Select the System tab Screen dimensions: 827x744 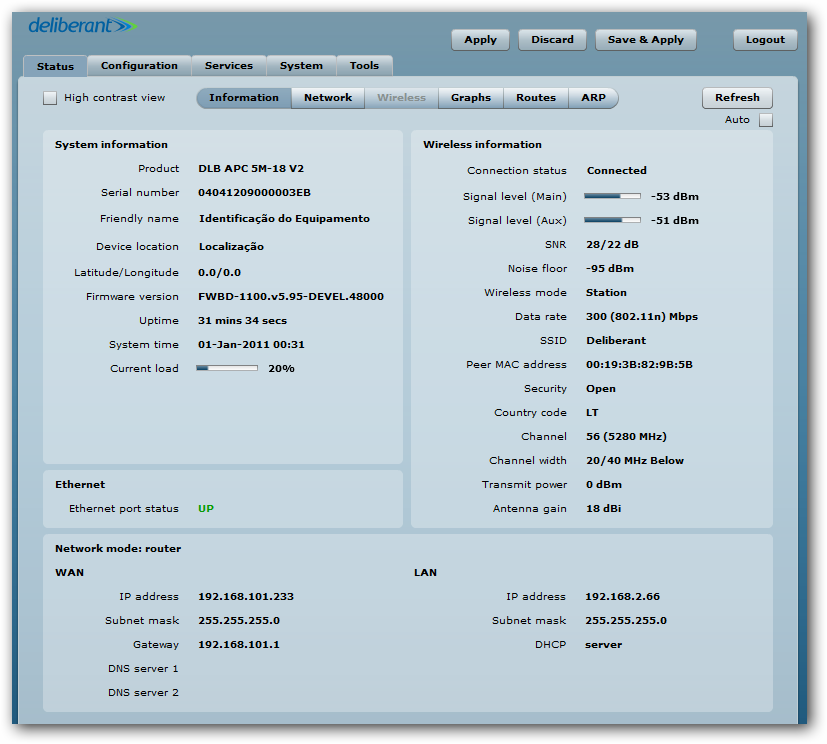point(301,64)
